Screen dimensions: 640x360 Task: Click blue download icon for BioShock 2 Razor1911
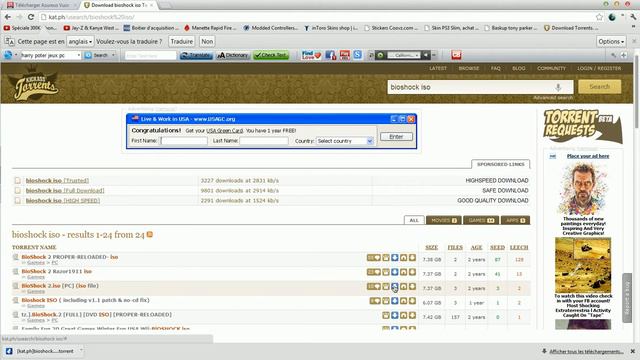[x=394, y=272]
